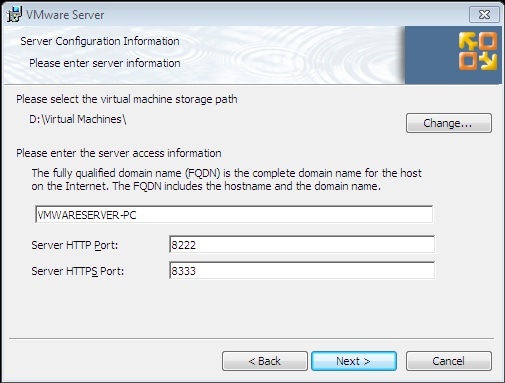Cancel the server installation
Image resolution: width=505 pixels, height=383 pixels.
click(x=449, y=361)
